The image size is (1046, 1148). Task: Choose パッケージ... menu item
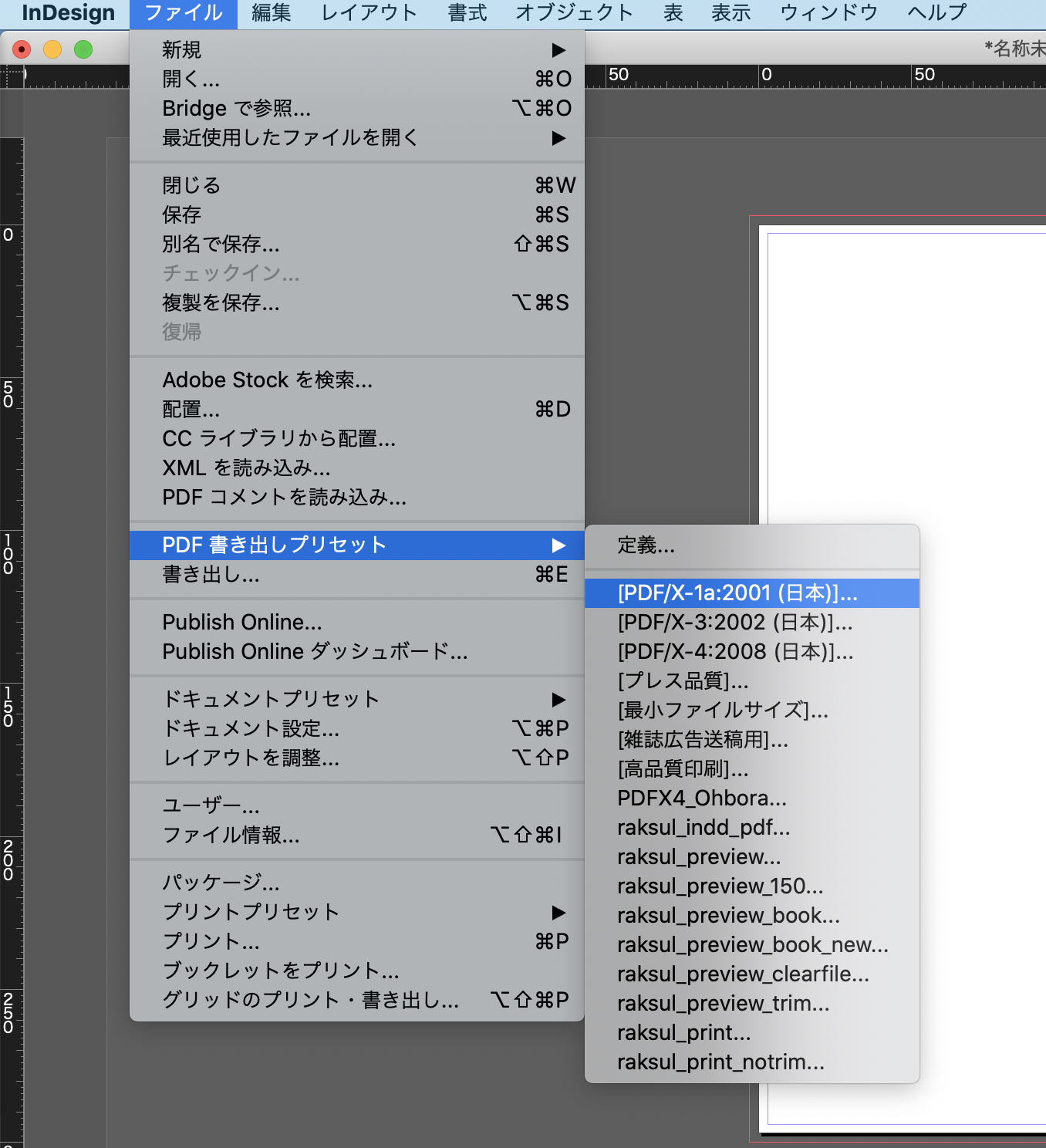click(x=357, y=883)
